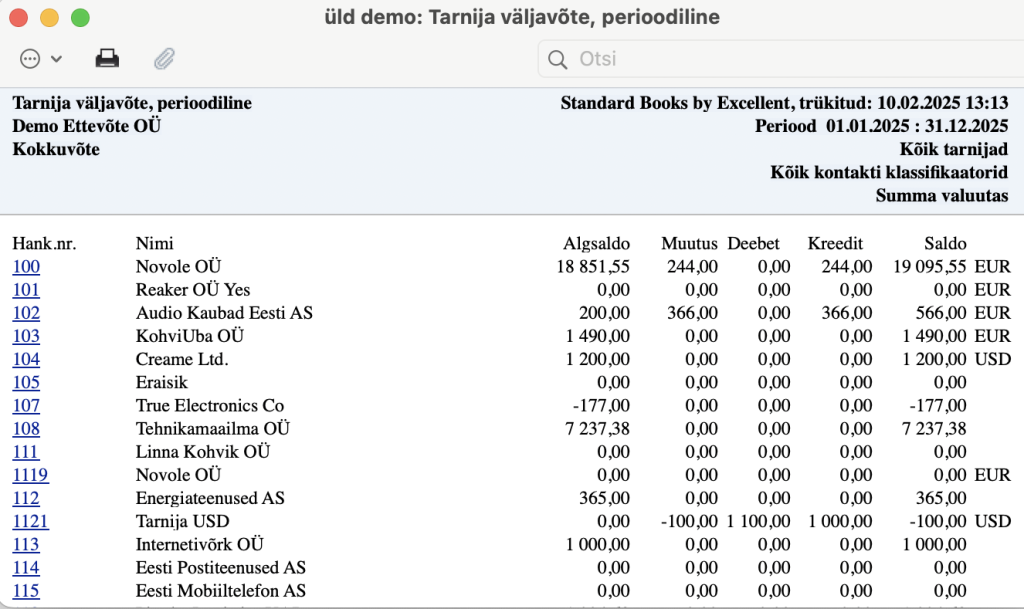Open supplier number 105 Eraisik
1024x609 pixels.
[x=26, y=382]
